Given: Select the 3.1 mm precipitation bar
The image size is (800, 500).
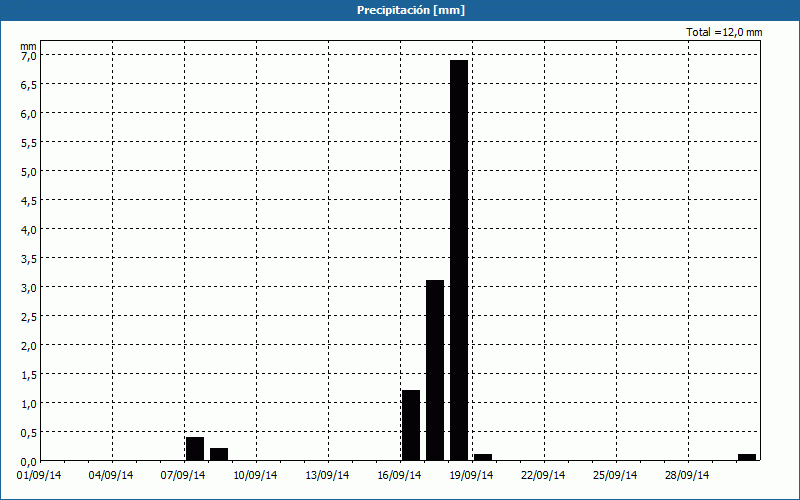Looking at the screenshot, I should point(435,370).
